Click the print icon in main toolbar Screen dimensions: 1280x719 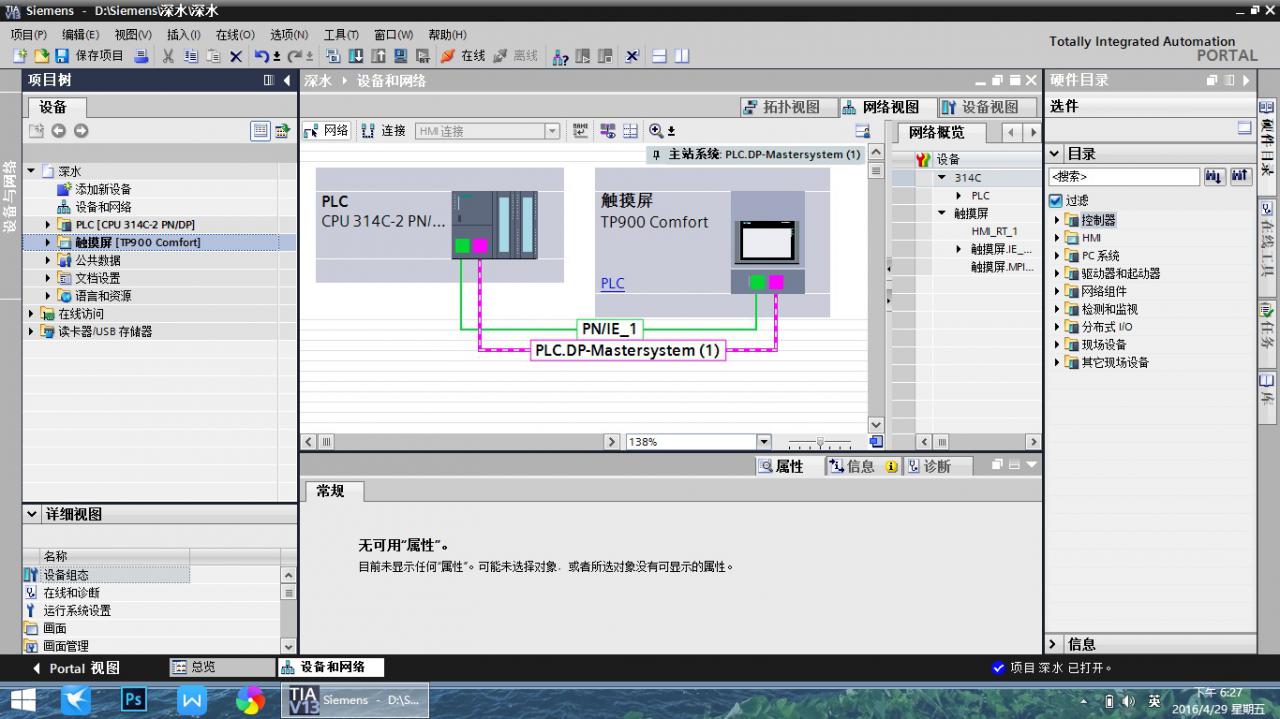141,56
